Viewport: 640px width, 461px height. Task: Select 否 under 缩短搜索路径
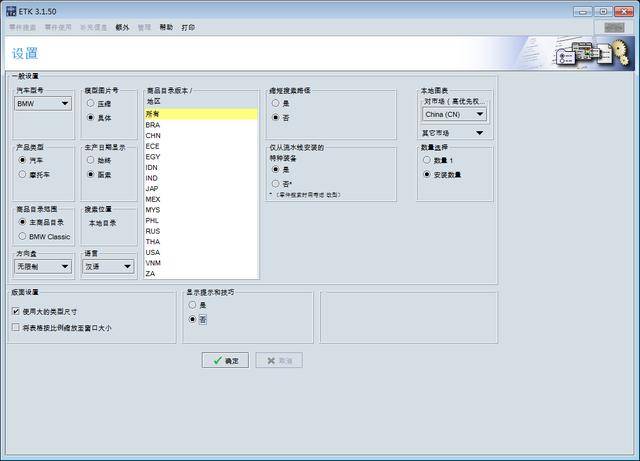pos(276,118)
